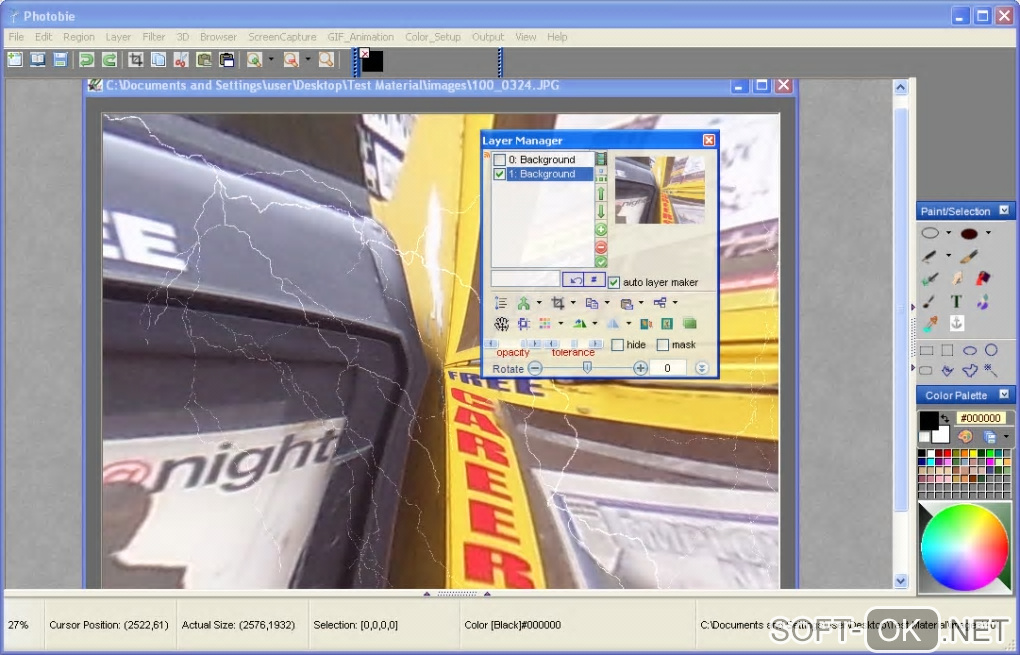Click the open file book icon

(38, 60)
